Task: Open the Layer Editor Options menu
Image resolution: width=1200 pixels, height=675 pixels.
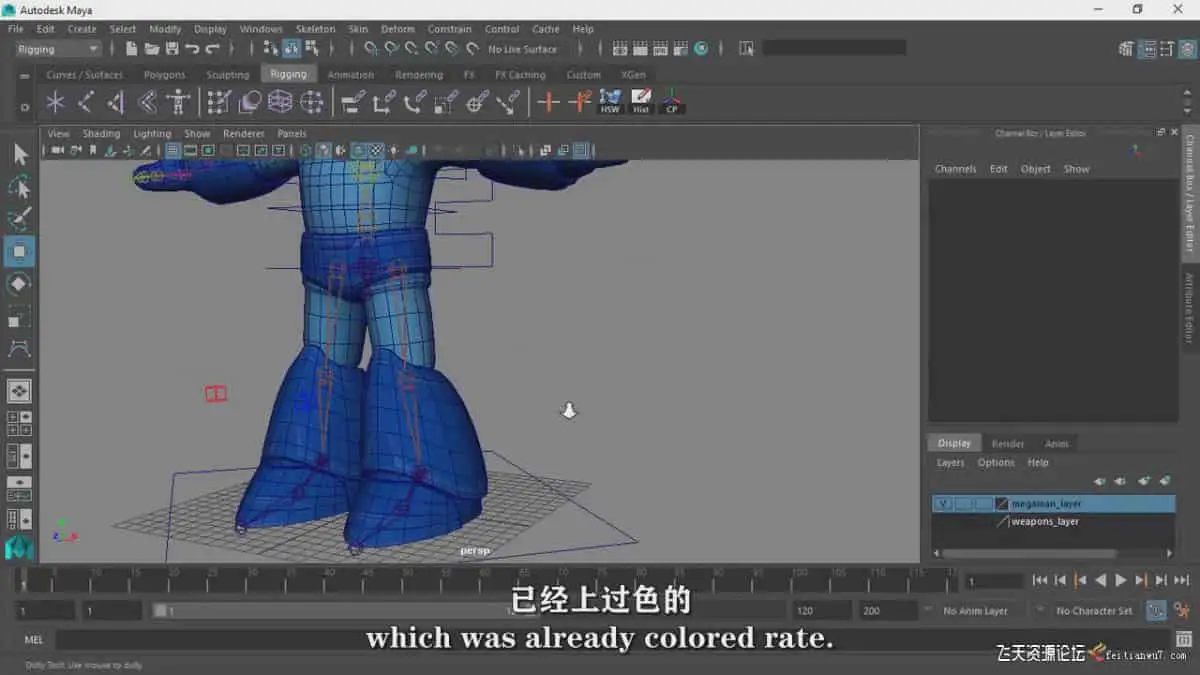Action: [996, 462]
